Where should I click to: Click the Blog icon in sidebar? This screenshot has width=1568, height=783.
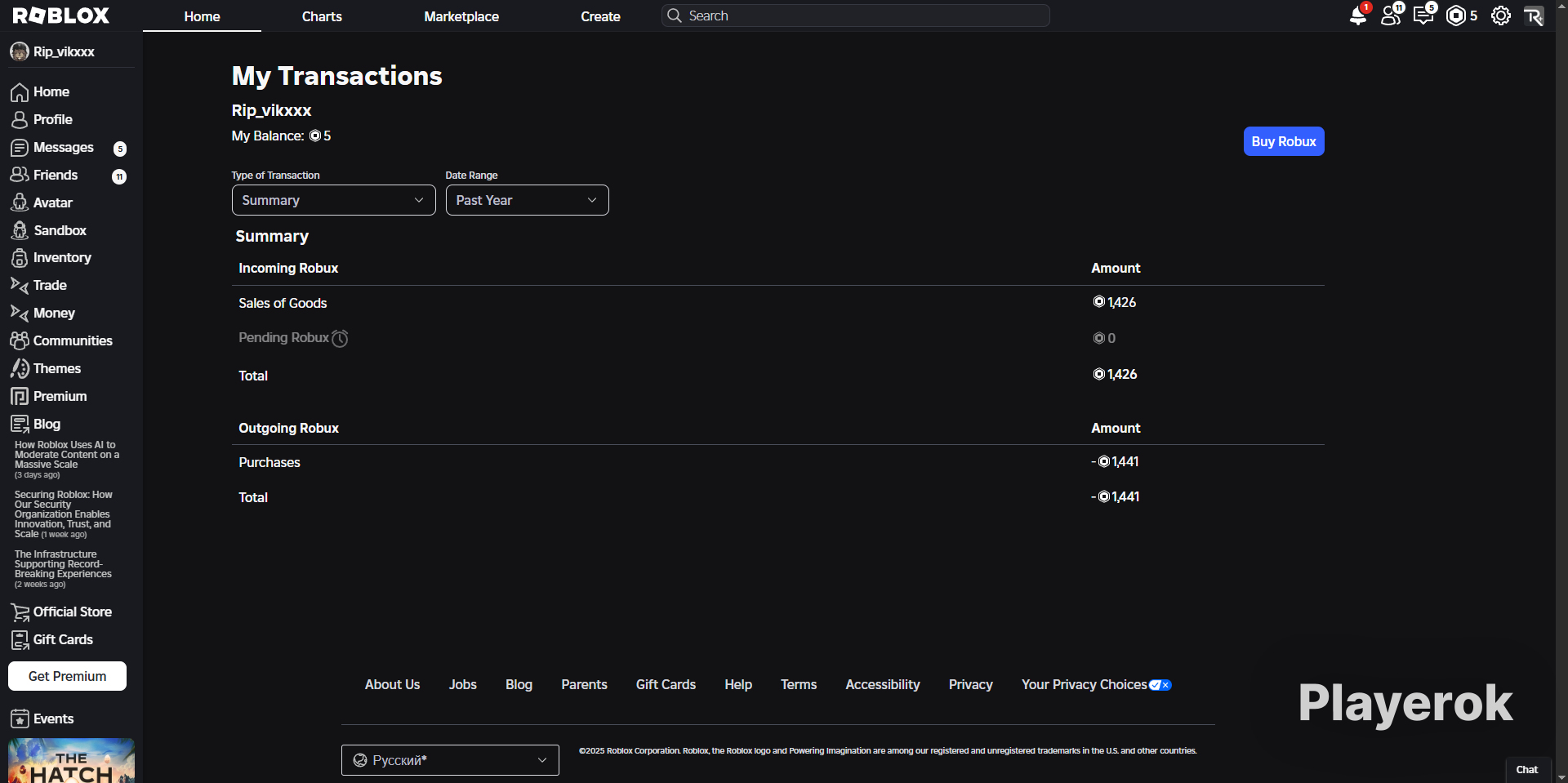[x=20, y=424]
